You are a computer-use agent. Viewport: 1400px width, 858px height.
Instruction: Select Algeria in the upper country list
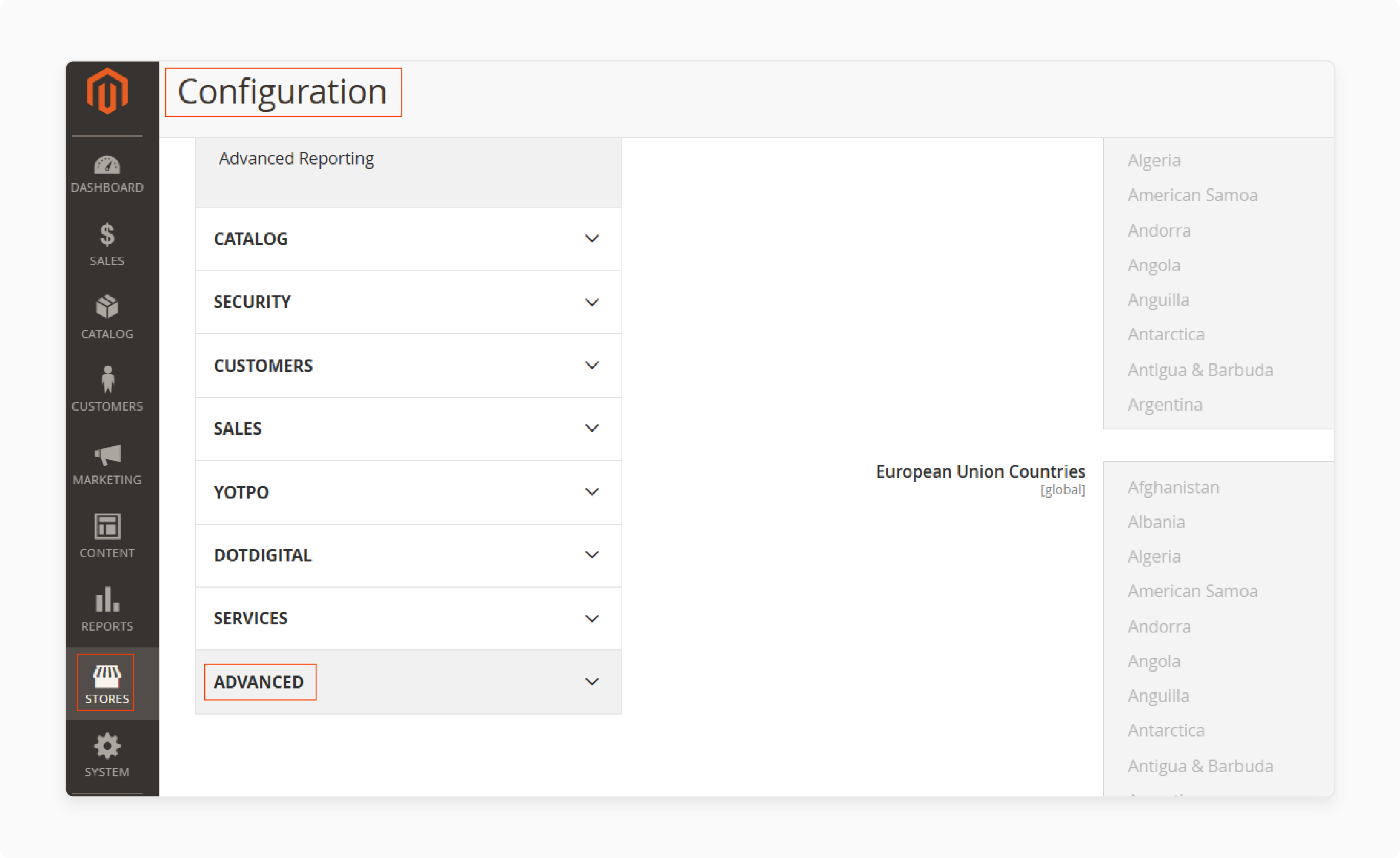(1154, 161)
